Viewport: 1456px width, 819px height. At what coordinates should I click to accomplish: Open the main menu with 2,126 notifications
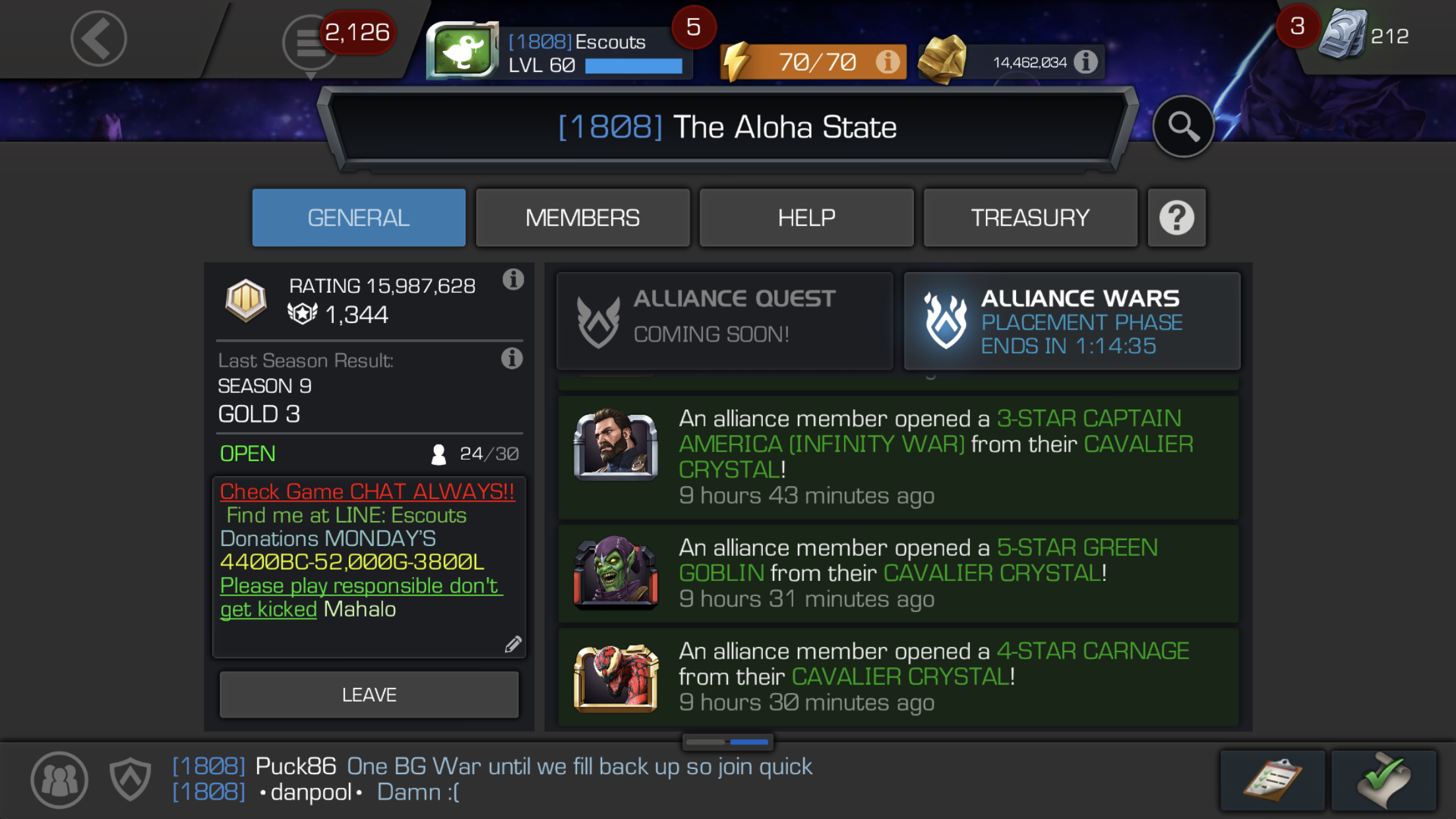click(x=310, y=43)
